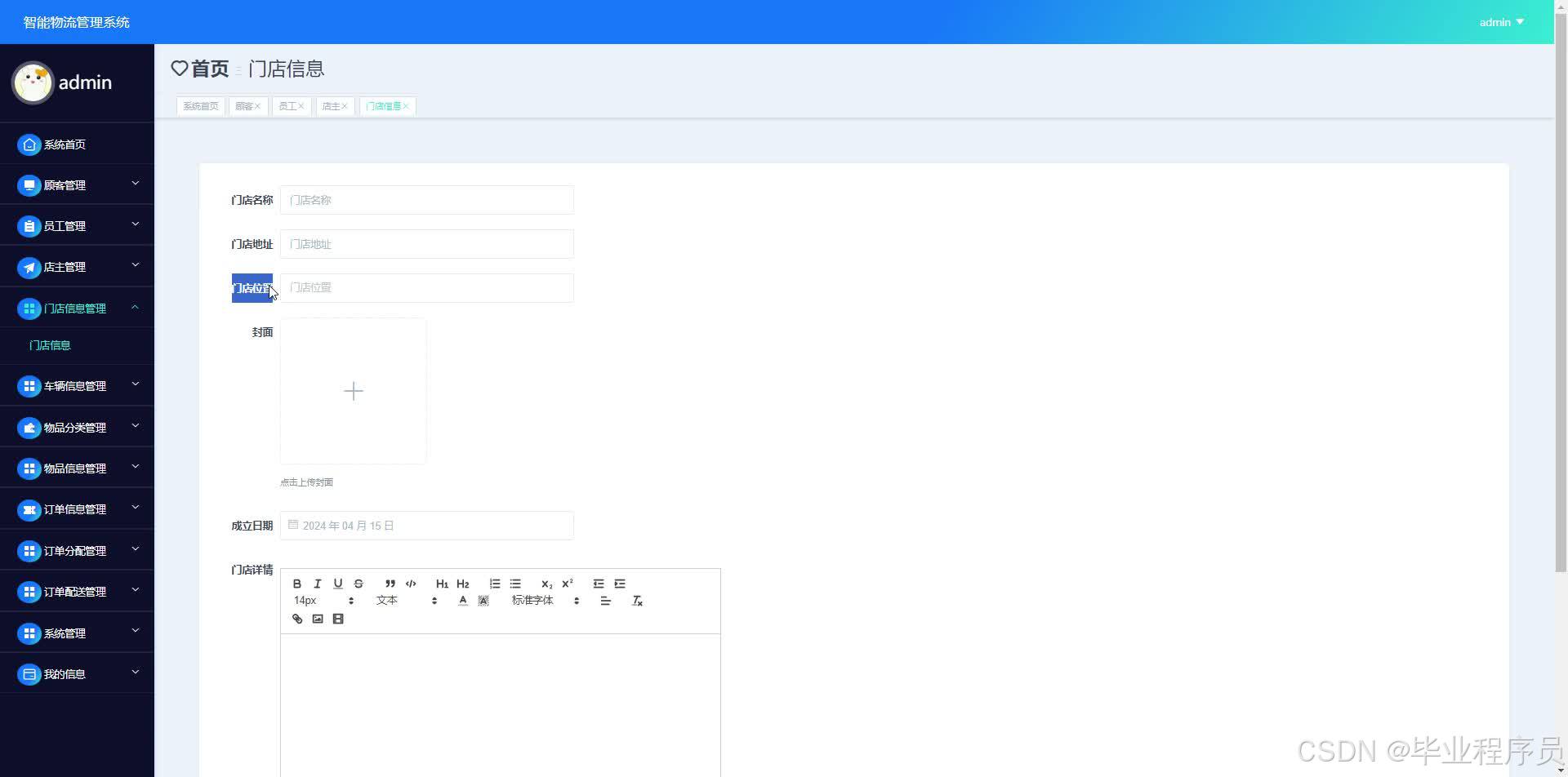The image size is (1568, 777).
Task: Insert an image in the editor
Action: click(x=318, y=619)
